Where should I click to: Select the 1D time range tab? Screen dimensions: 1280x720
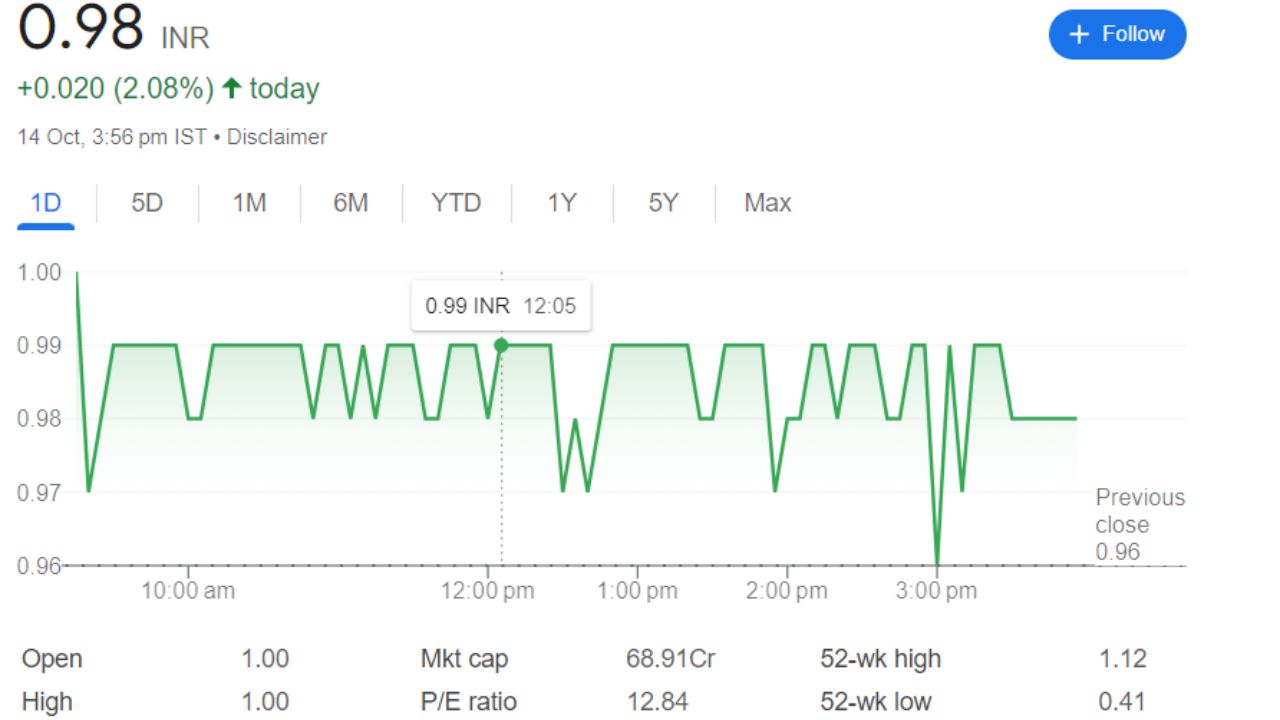pyautogui.click(x=46, y=203)
